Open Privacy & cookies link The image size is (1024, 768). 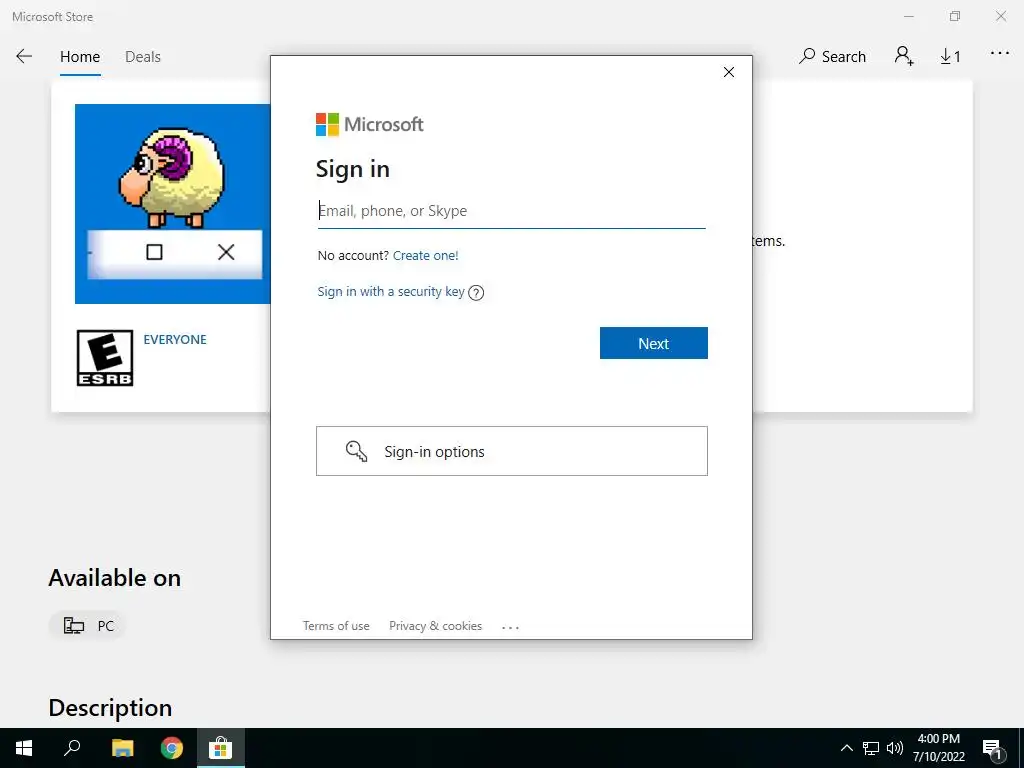436,626
